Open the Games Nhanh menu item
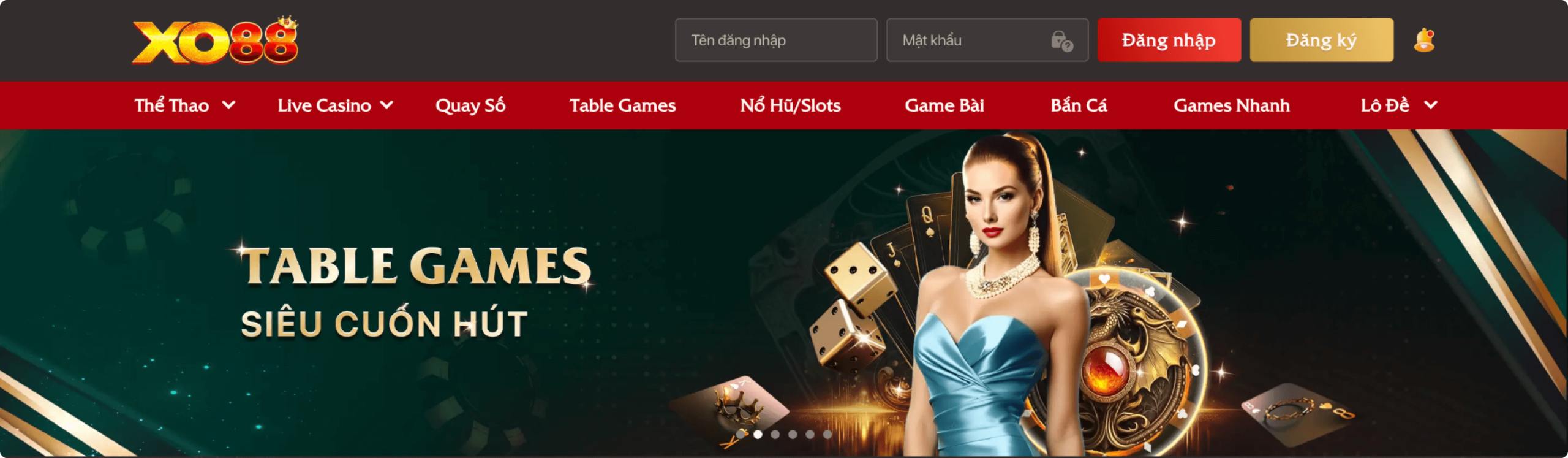 coord(1232,105)
